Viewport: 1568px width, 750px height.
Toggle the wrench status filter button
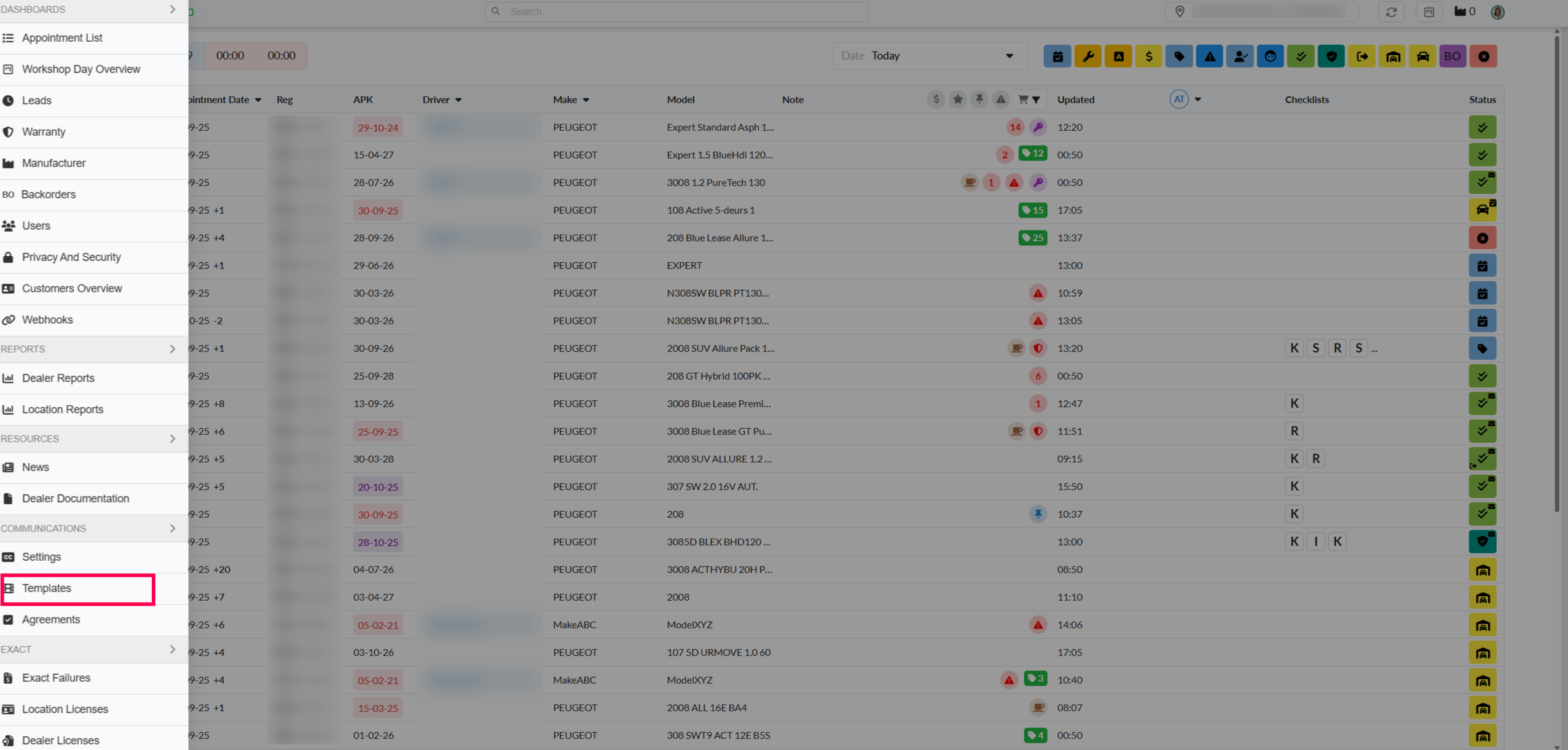[1088, 57]
